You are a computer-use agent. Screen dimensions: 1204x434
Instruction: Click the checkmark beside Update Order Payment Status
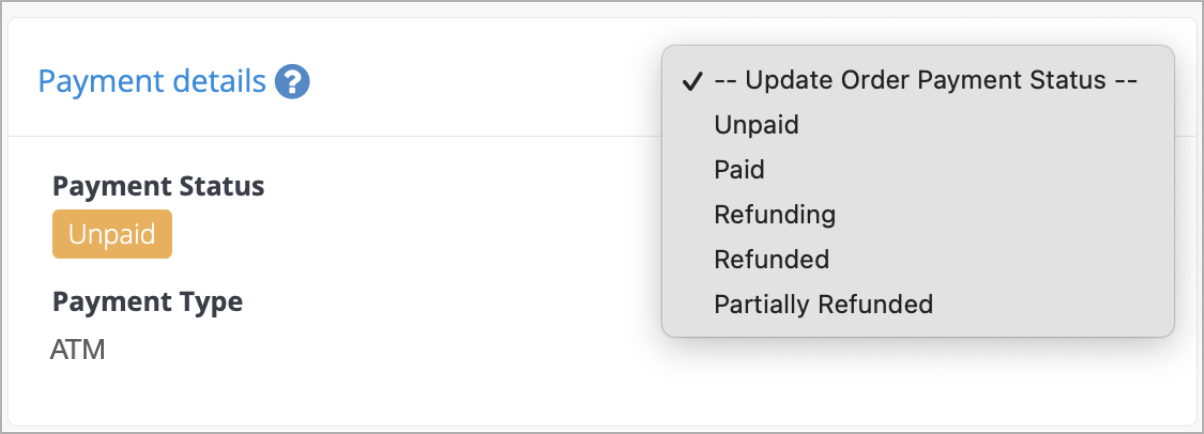click(691, 82)
